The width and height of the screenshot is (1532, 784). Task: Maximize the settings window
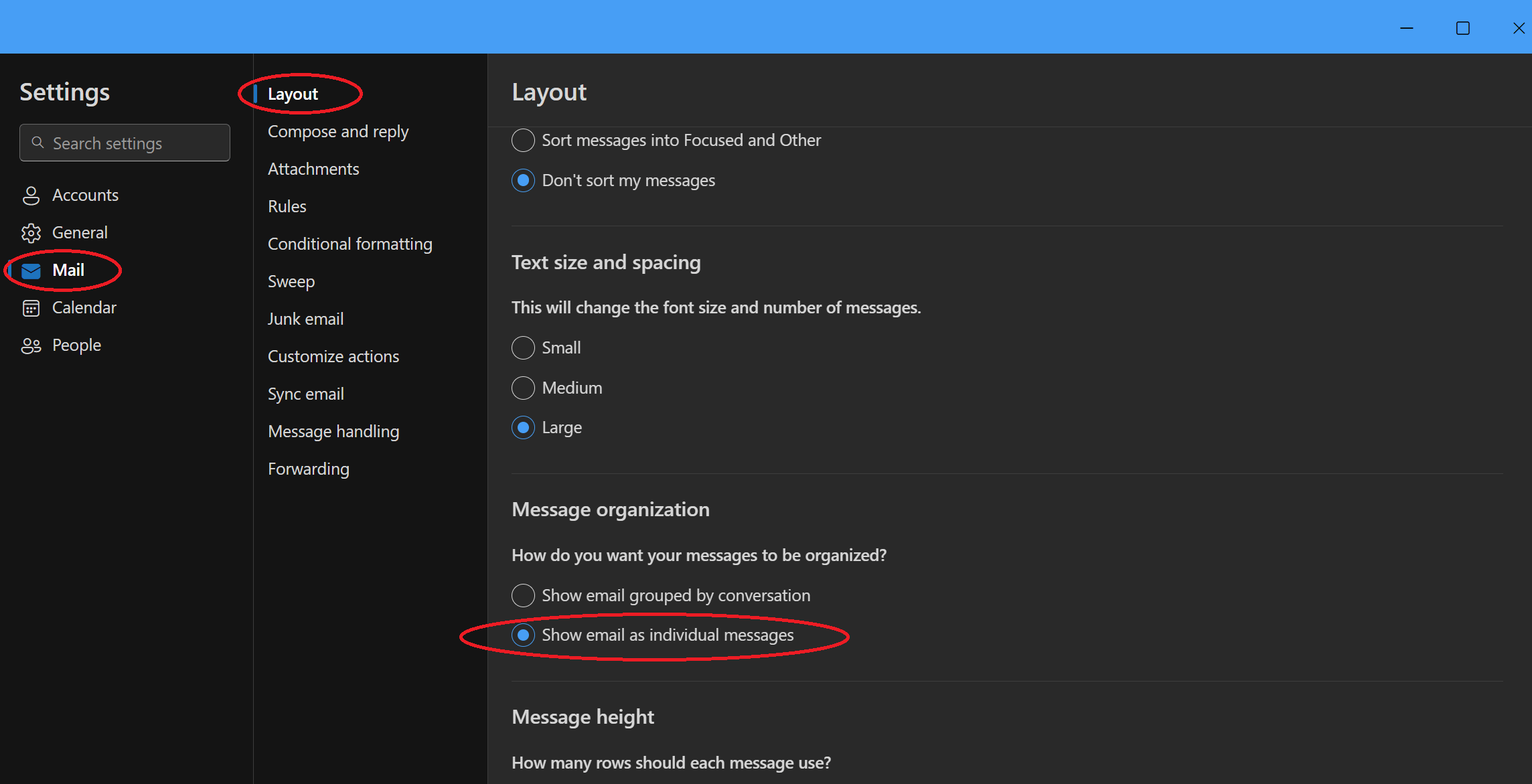pyautogui.click(x=1462, y=28)
